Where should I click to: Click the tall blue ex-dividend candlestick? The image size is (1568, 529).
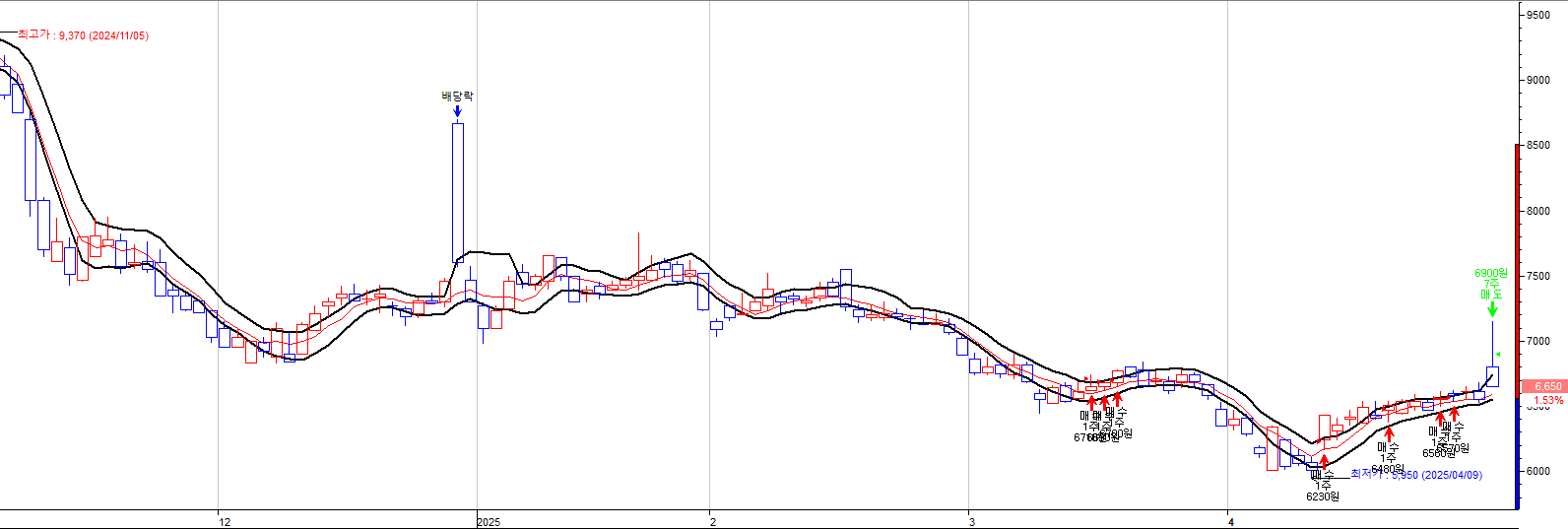pyautogui.click(x=458, y=192)
